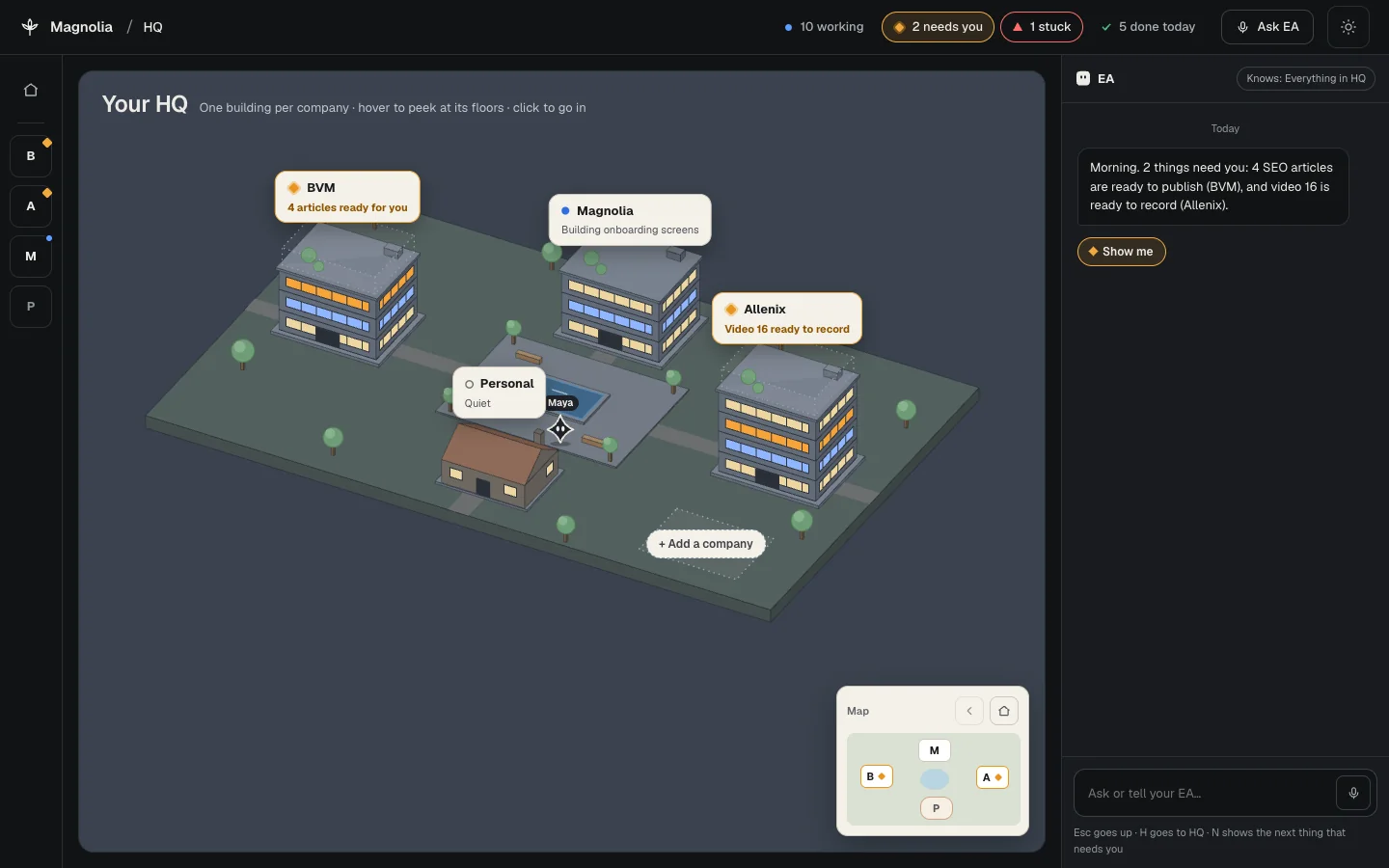Open the Allenix building label card
The width and height of the screenshot is (1389, 868).
click(787, 318)
